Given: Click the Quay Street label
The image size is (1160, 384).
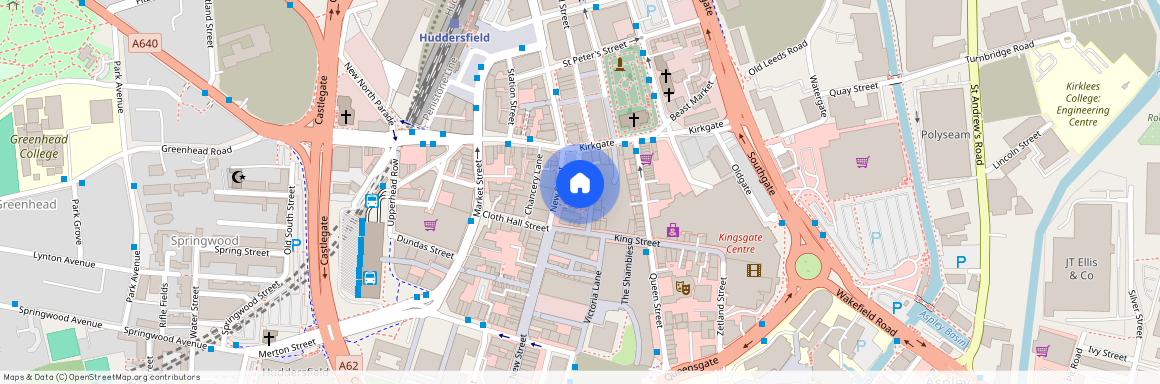Looking at the screenshot, I should tap(853, 90).
